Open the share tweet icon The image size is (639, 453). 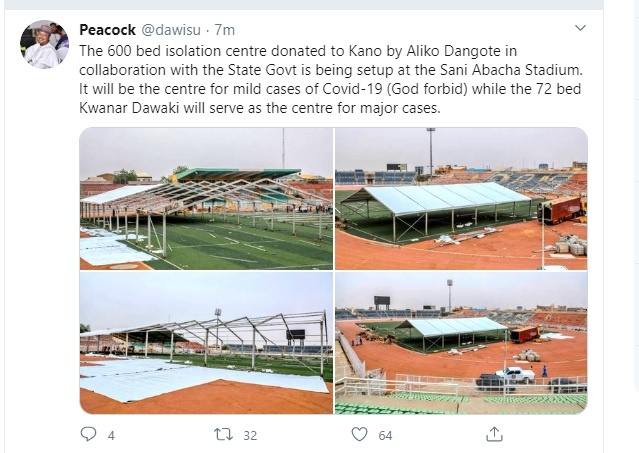(494, 434)
